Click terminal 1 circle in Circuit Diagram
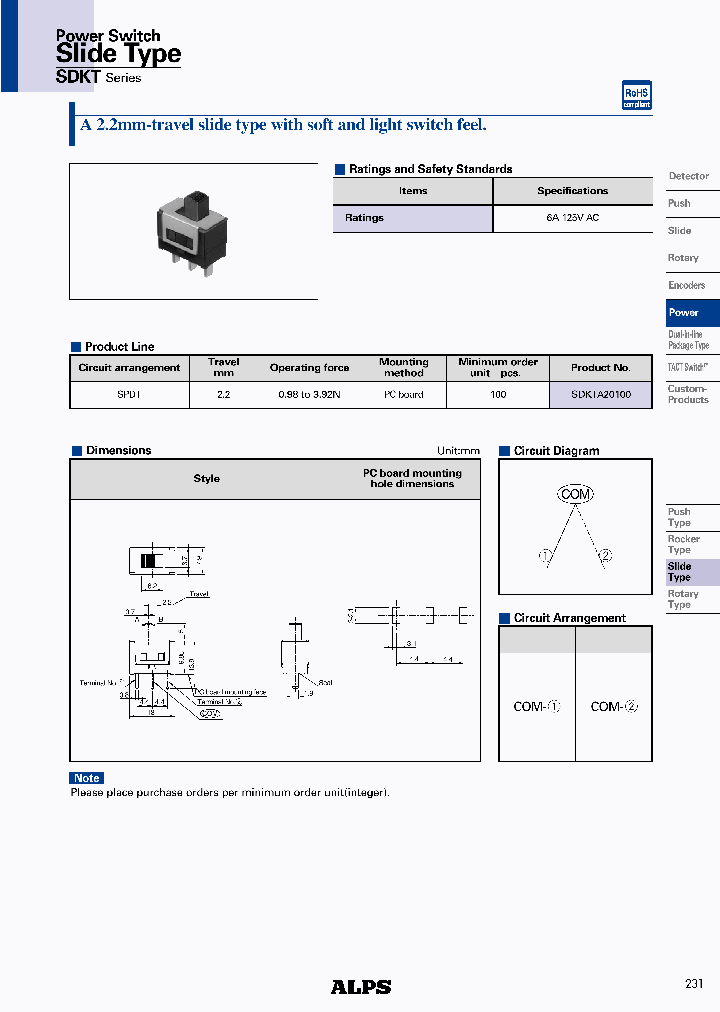This screenshot has width=720, height=1012. coord(546,556)
